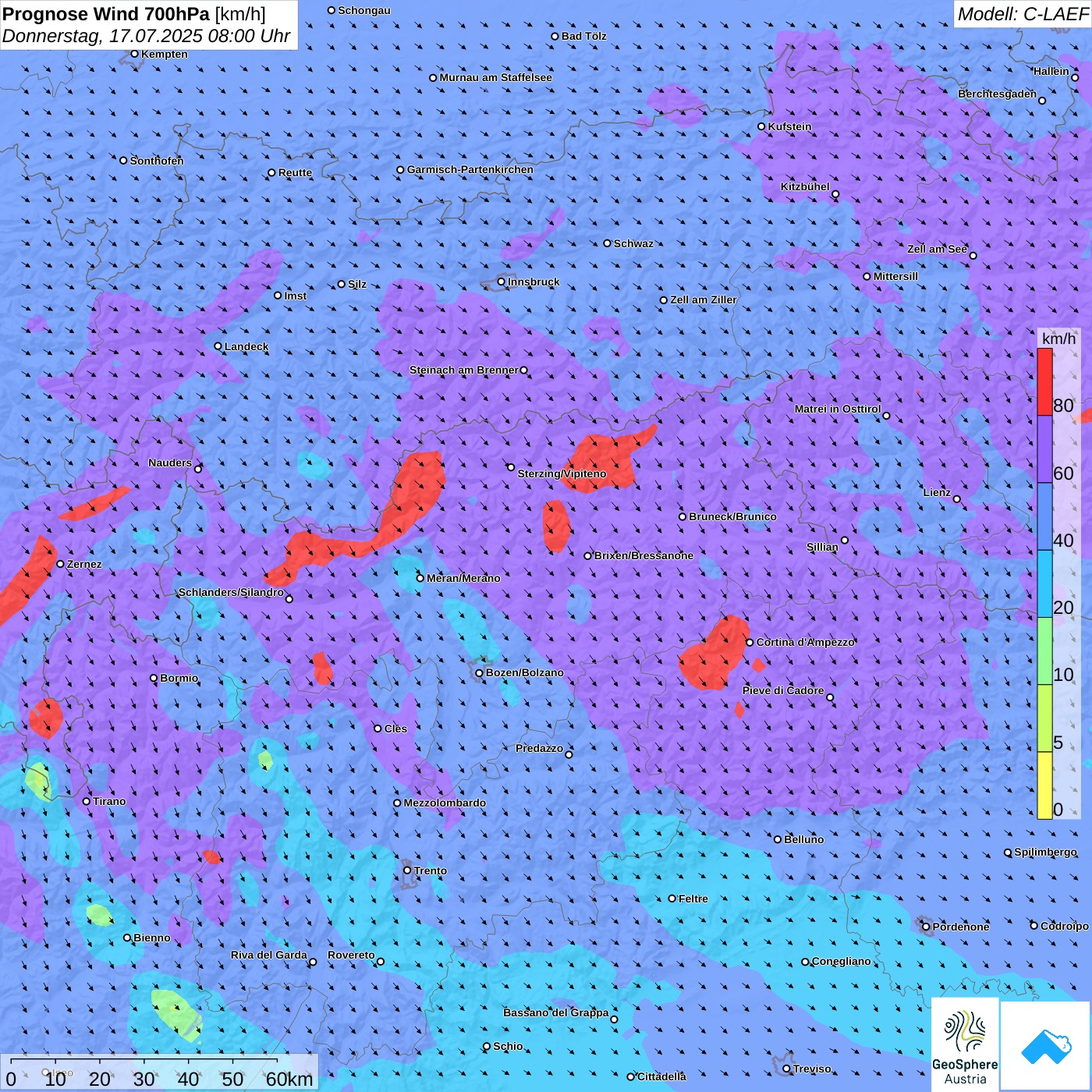Select the Garmisch-Partenkirchen marker dot
This screenshot has height=1092, width=1092.
pos(401,169)
